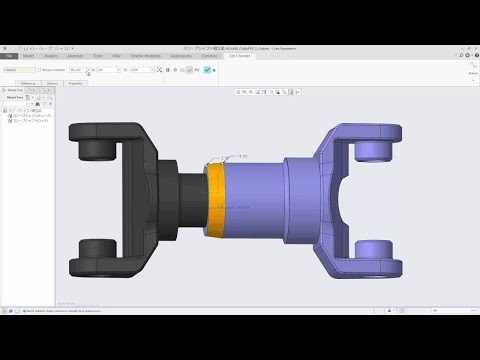Cancel the chamfer with the X icon
Screen dimensions: 480x360
pos(214,70)
